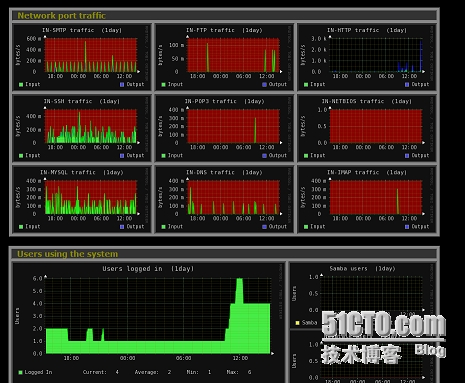Image resolution: width=465 pixels, height=383 pixels.
Task: Click the green Input swatch in IN-SSH legend
Action: [21, 156]
